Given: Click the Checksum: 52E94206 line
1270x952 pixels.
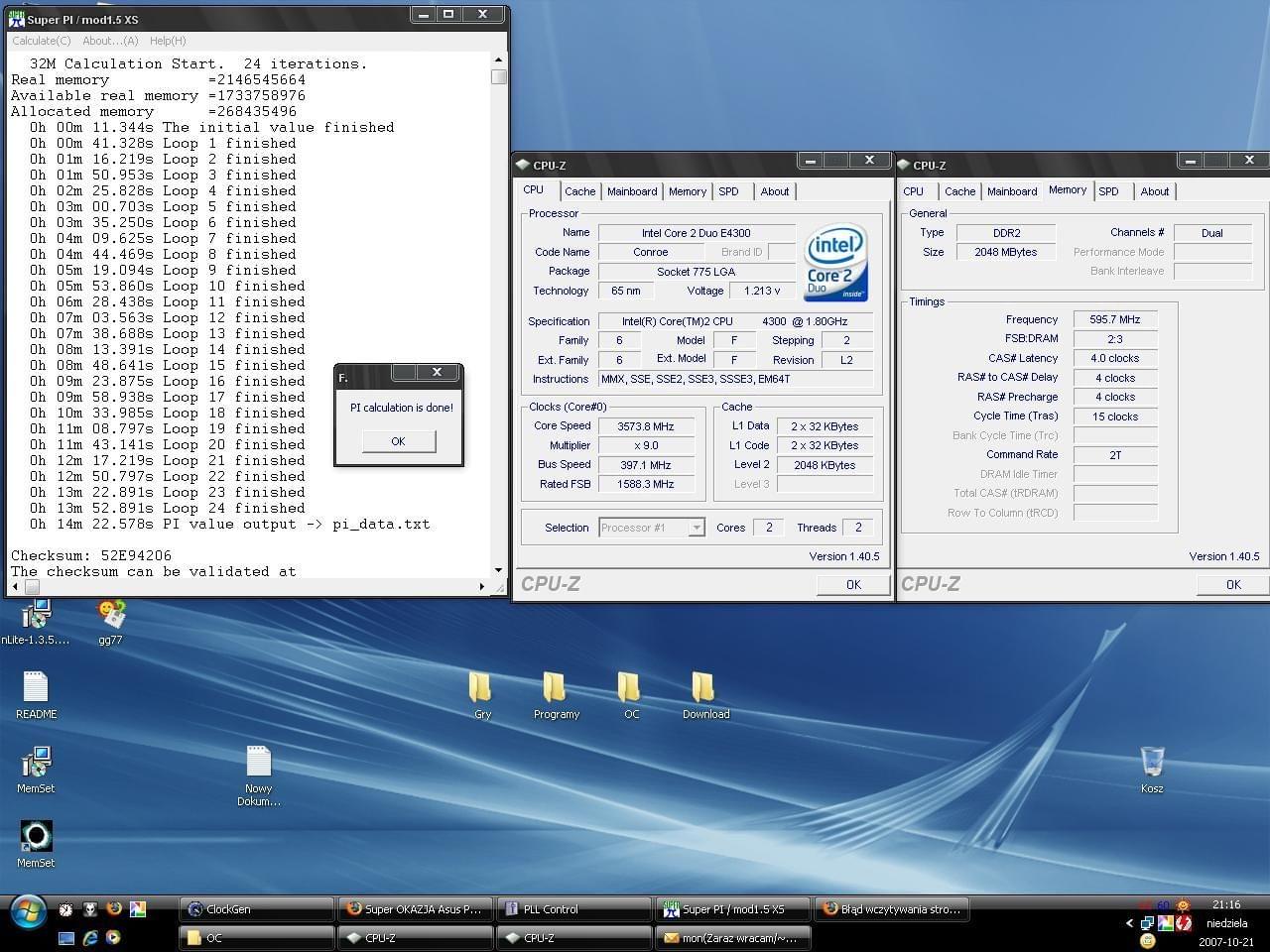Looking at the screenshot, I should pyautogui.click(x=91, y=555).
